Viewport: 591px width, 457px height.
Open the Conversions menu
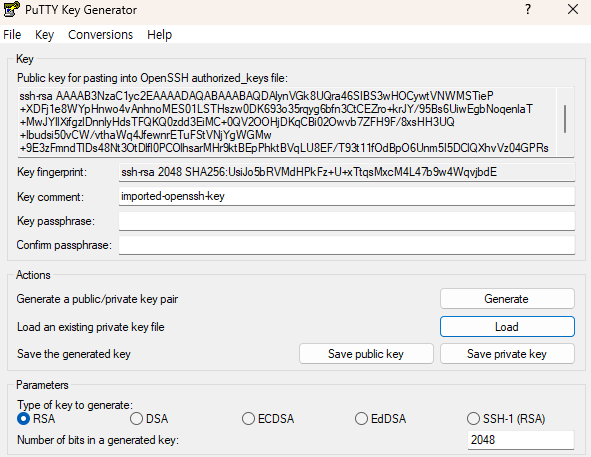click(x=100, y=35)
